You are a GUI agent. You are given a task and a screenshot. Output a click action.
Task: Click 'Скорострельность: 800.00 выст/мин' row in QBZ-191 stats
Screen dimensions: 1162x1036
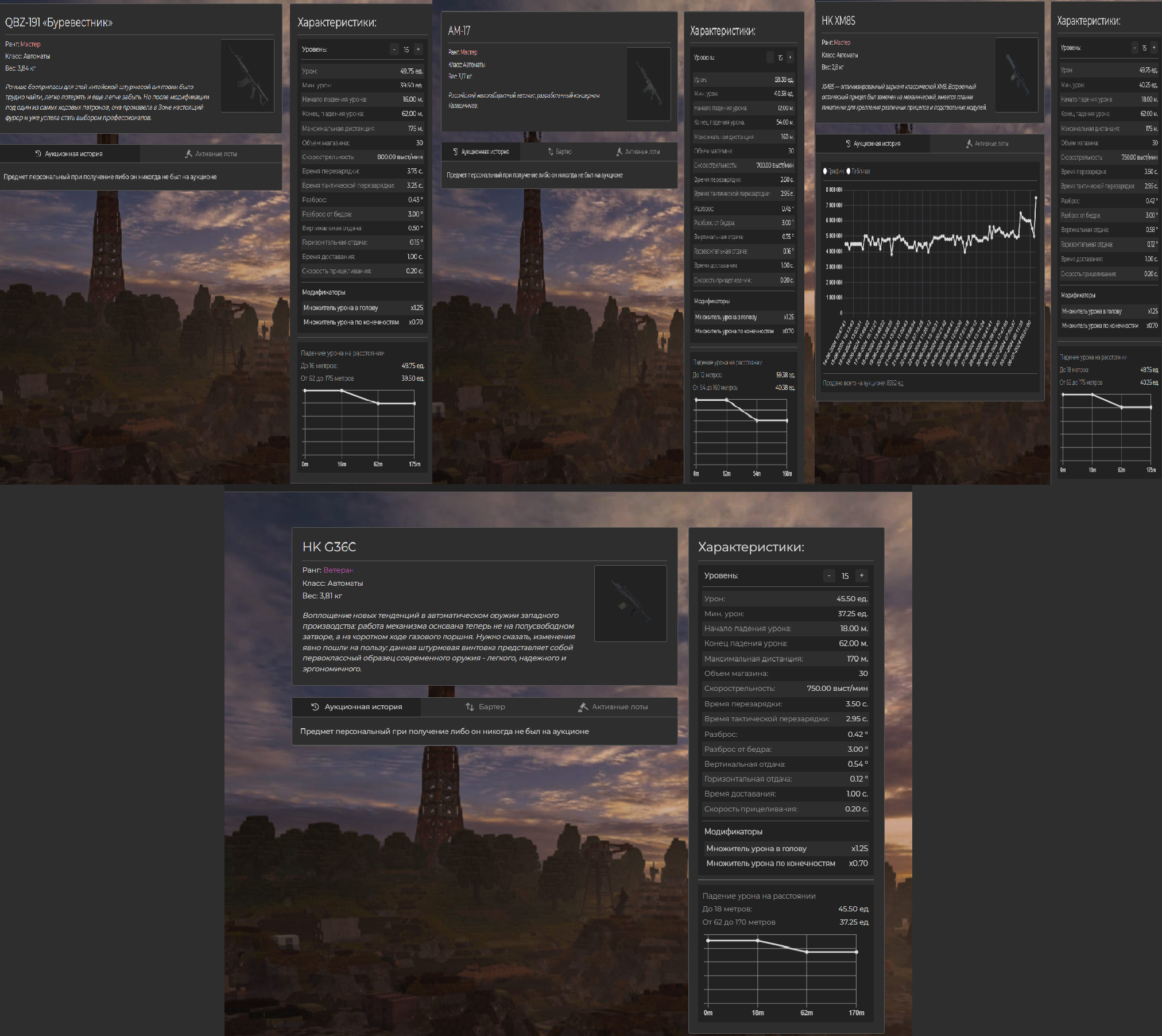[362, 157]
